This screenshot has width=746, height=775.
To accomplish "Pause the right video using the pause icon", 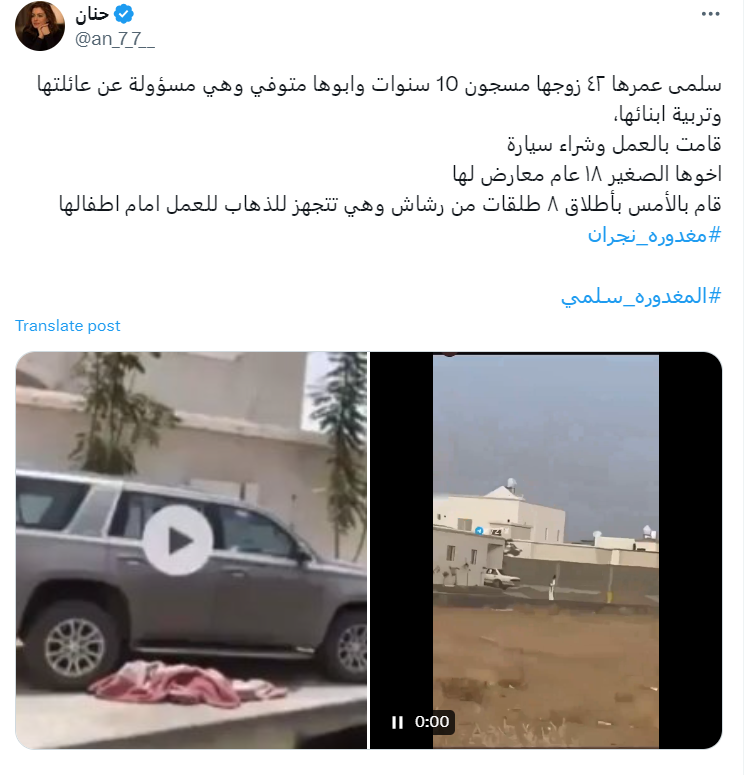I will [x=397, y=722].
